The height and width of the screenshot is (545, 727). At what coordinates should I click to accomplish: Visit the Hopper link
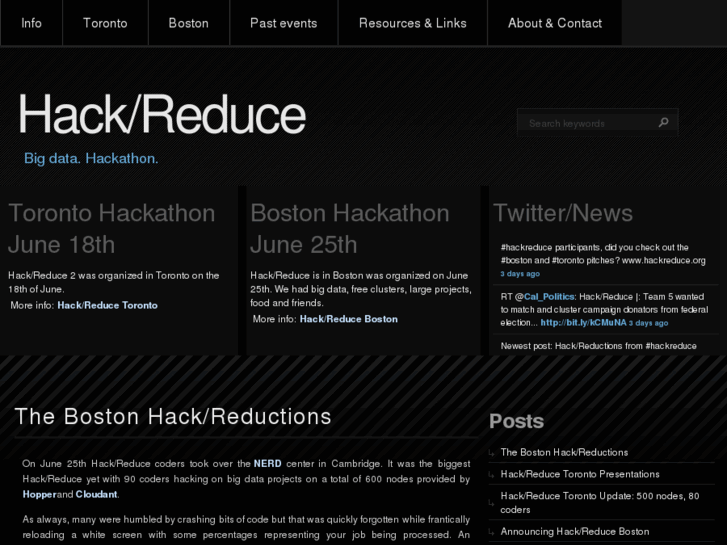(x=39, y=494)
